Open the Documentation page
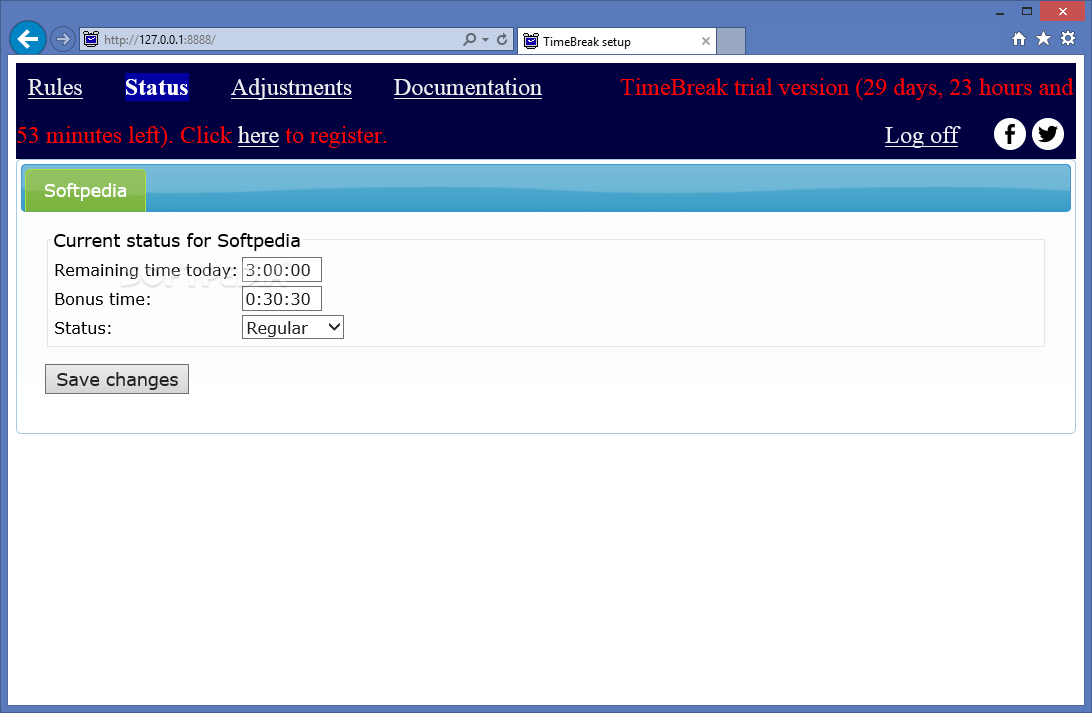Screen dimensions: 1092x713 (467, 87)
